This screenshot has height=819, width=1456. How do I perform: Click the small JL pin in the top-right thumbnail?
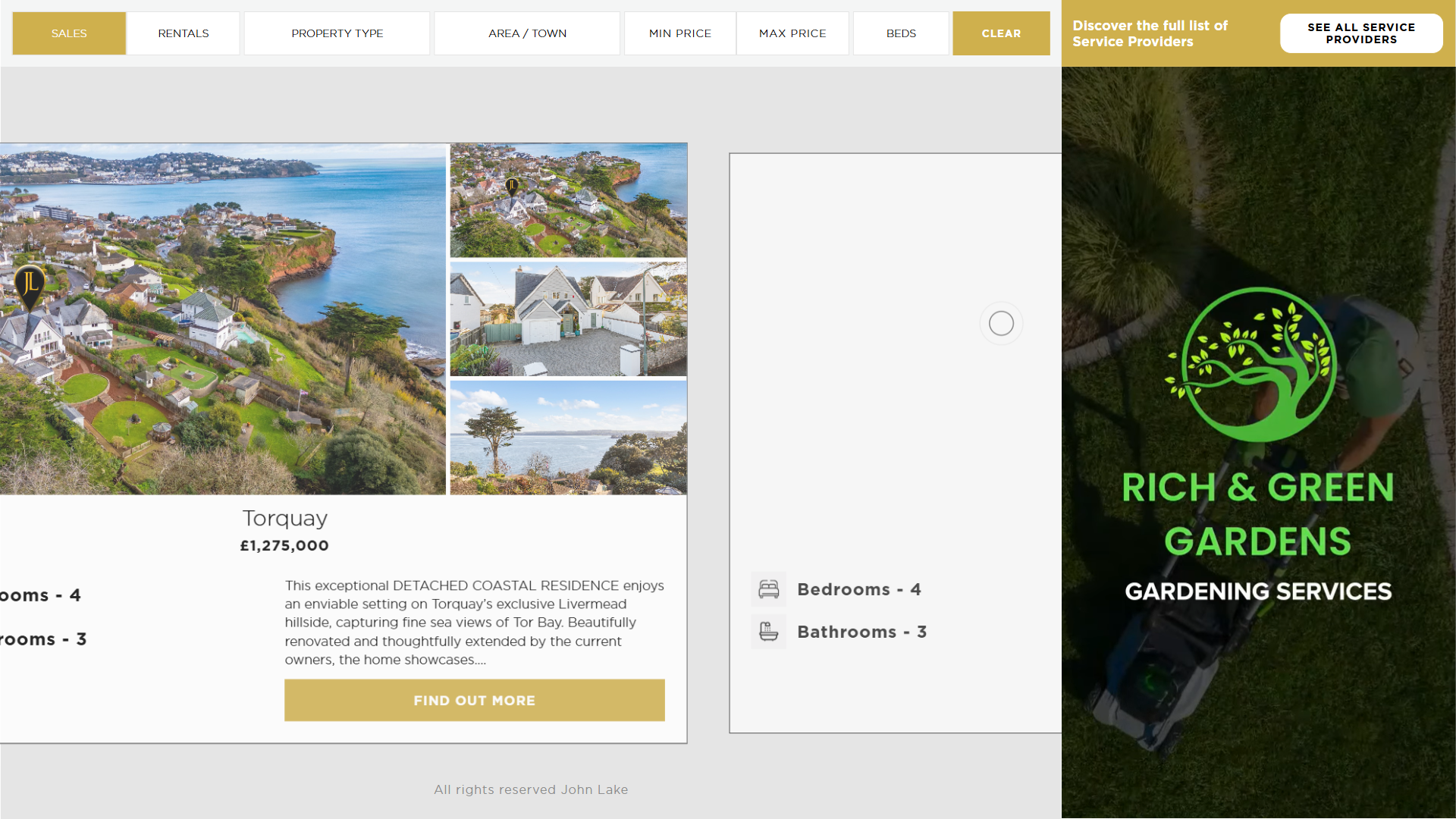pos(512,187)
